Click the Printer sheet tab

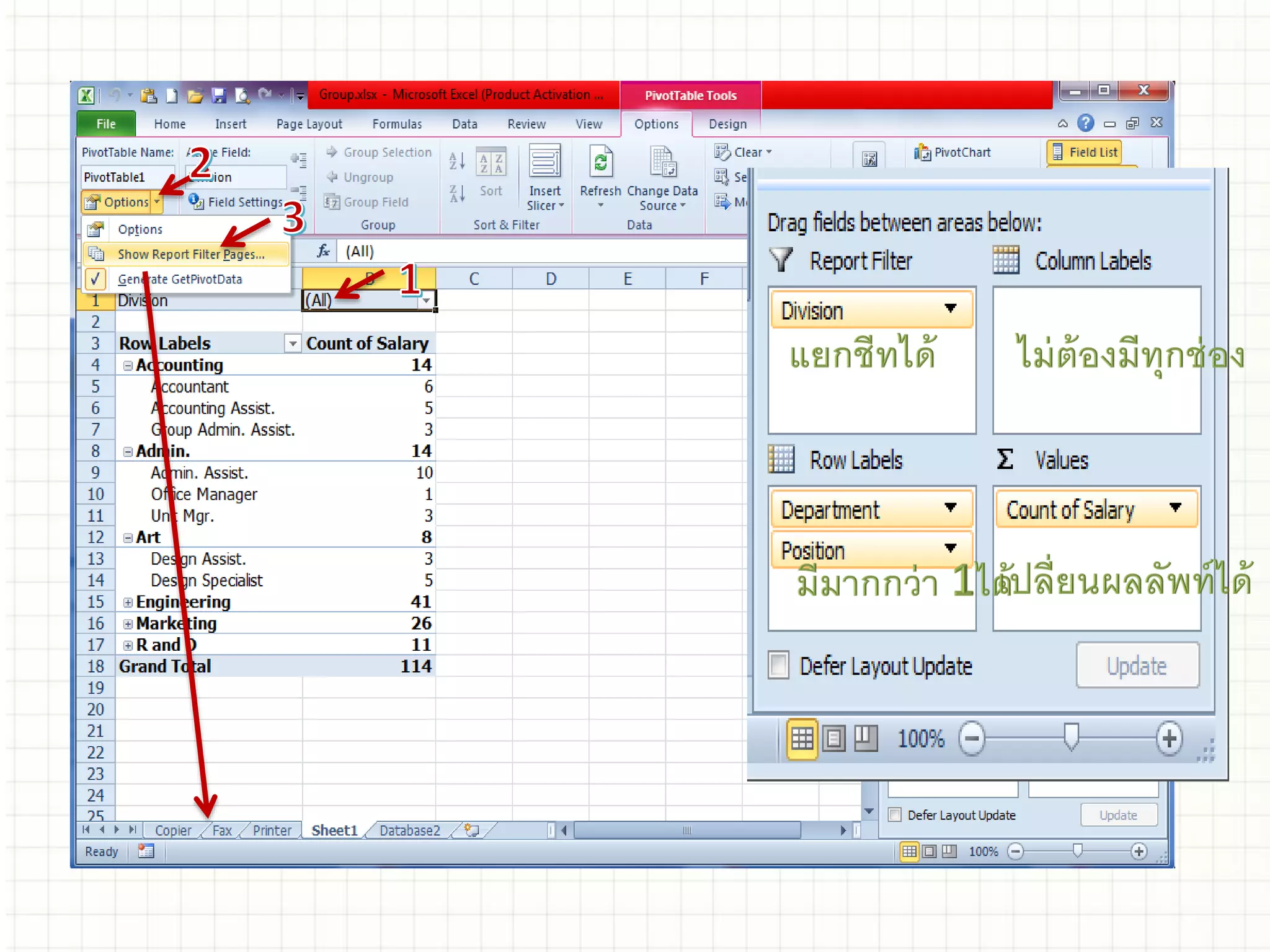pos(272,831)
